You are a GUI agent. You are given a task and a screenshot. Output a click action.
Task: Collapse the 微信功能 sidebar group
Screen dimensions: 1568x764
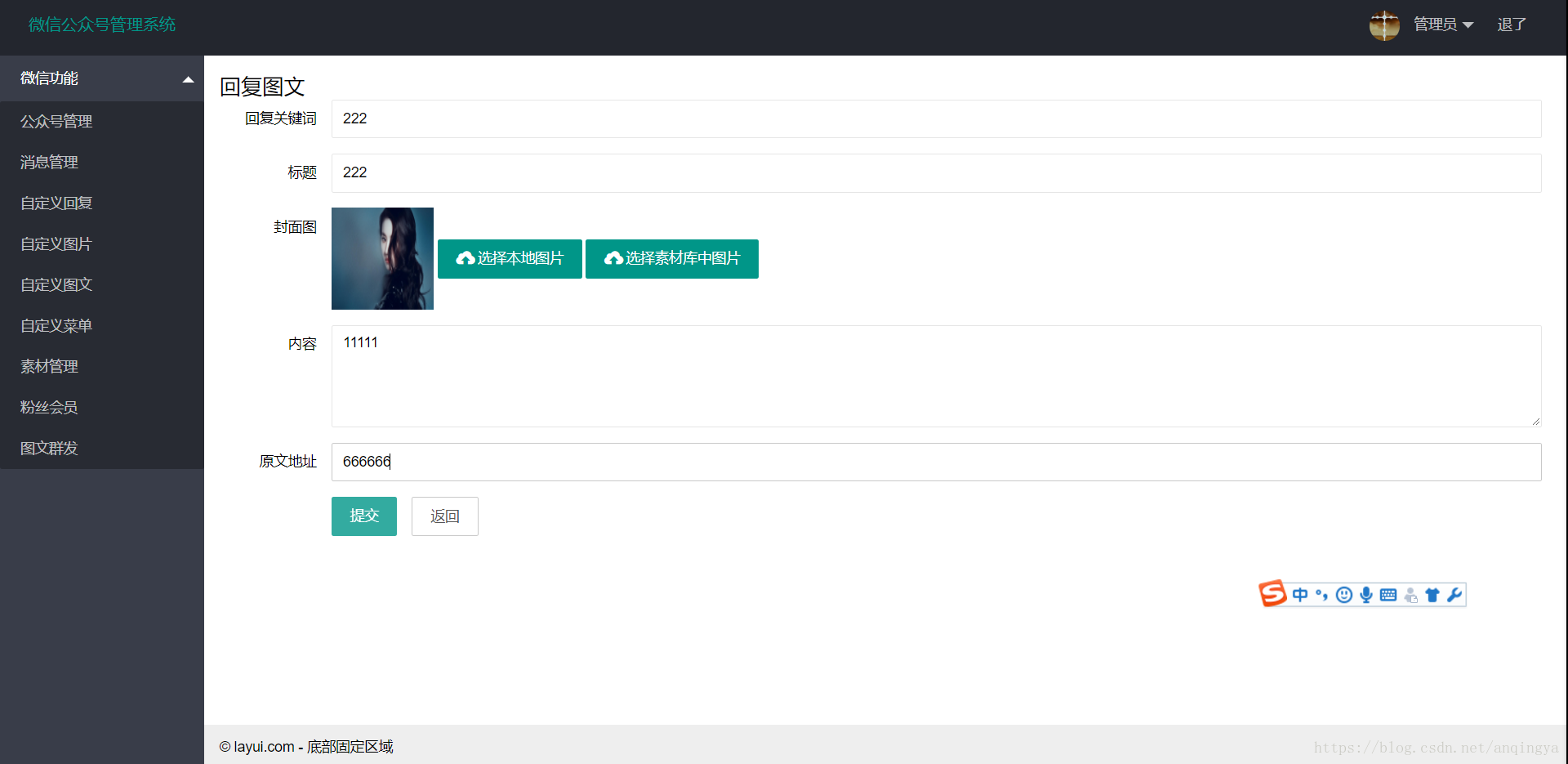(102, 78)
